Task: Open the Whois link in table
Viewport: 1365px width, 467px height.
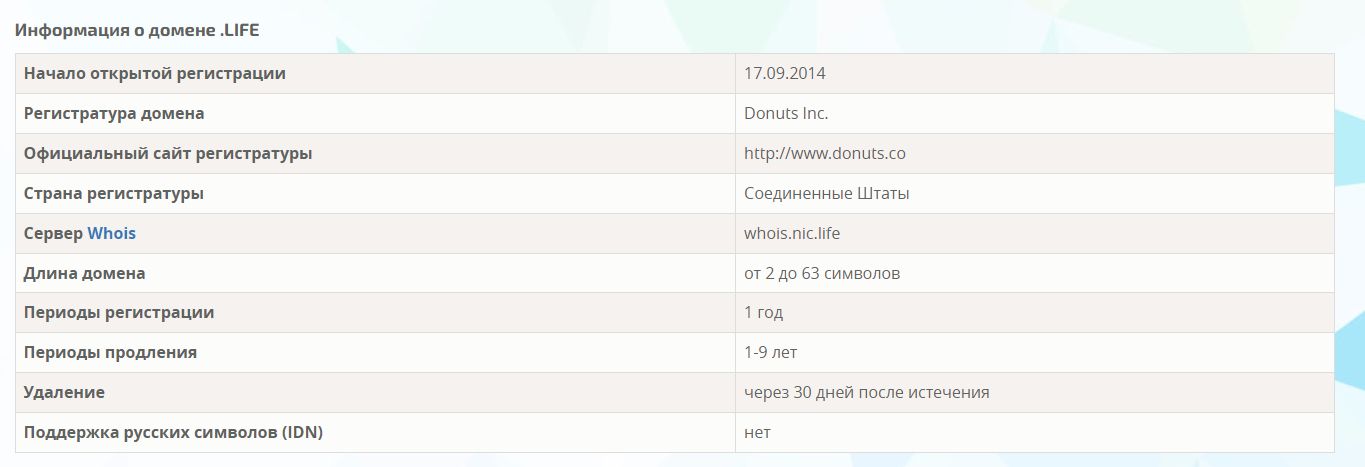Action: coord(111,233)
